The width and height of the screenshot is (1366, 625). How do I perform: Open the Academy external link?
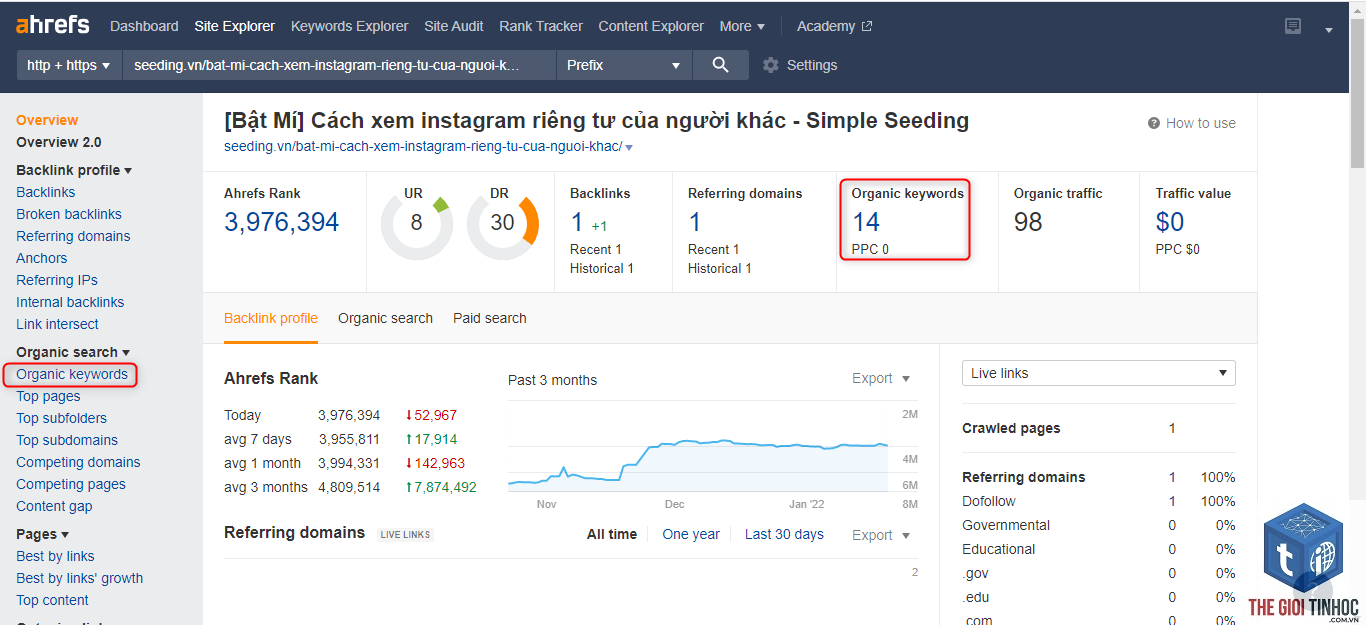(x=835, y=26)
